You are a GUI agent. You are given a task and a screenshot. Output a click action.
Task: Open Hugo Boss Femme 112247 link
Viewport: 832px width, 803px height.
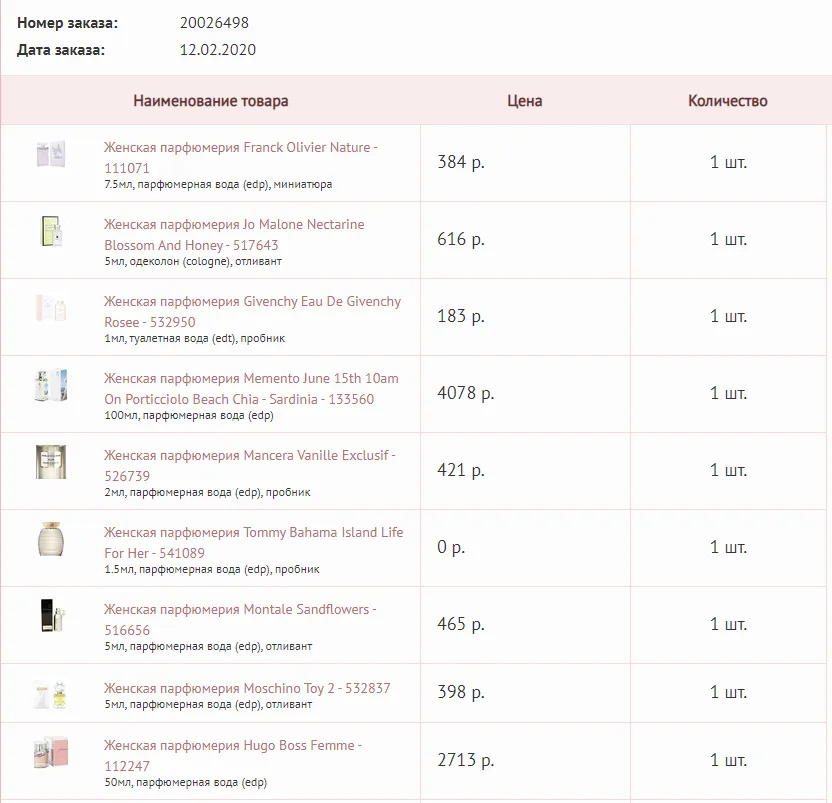click(x=233, y=756)
